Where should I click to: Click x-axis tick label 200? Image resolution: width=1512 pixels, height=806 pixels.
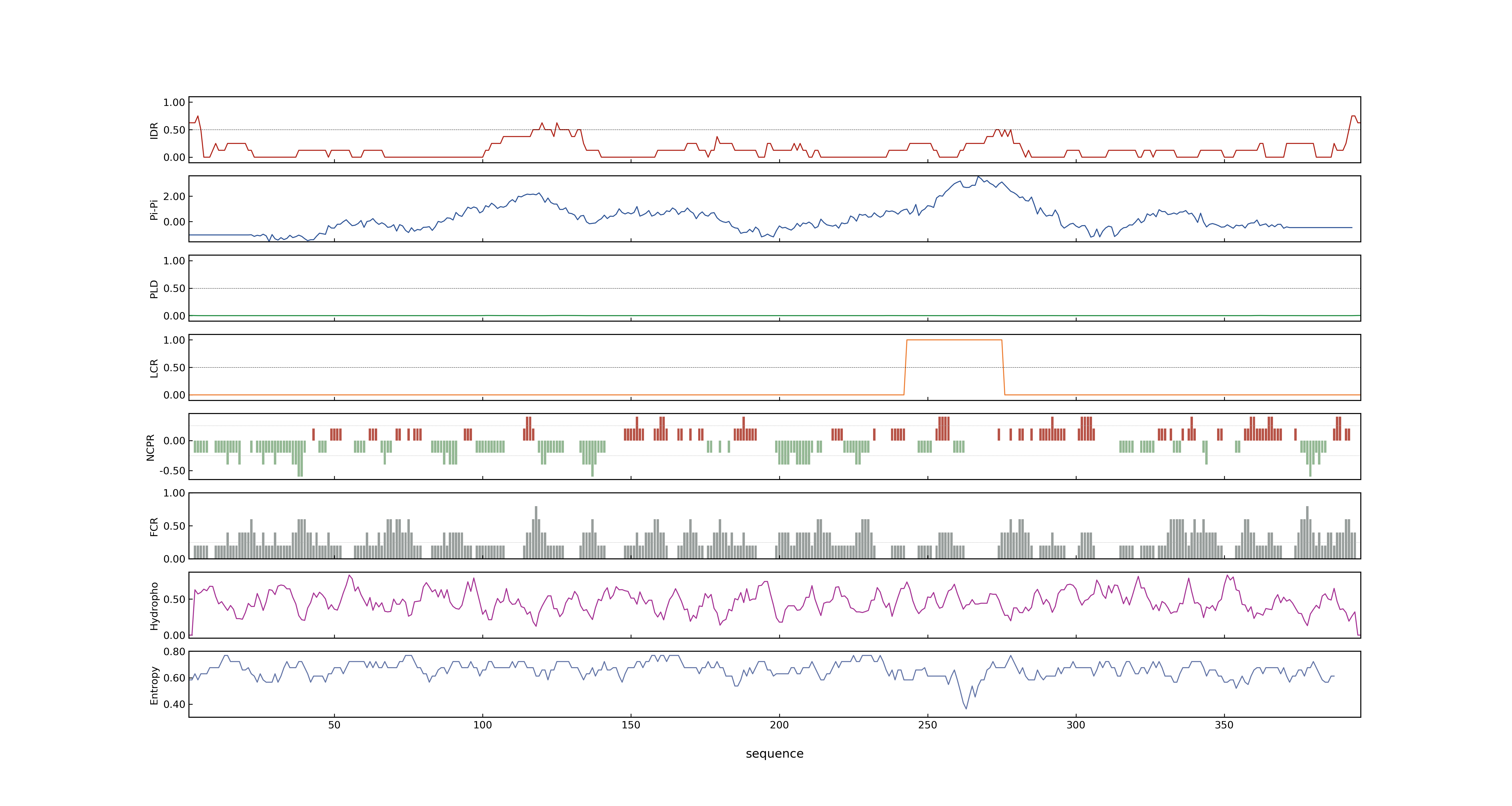[779, 725]
